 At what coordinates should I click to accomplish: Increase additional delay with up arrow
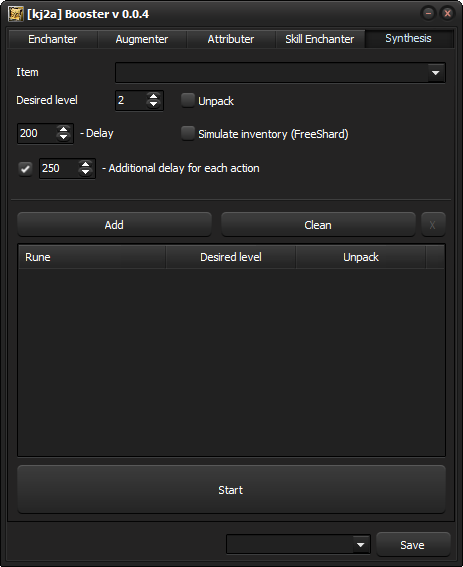point(86,164)
